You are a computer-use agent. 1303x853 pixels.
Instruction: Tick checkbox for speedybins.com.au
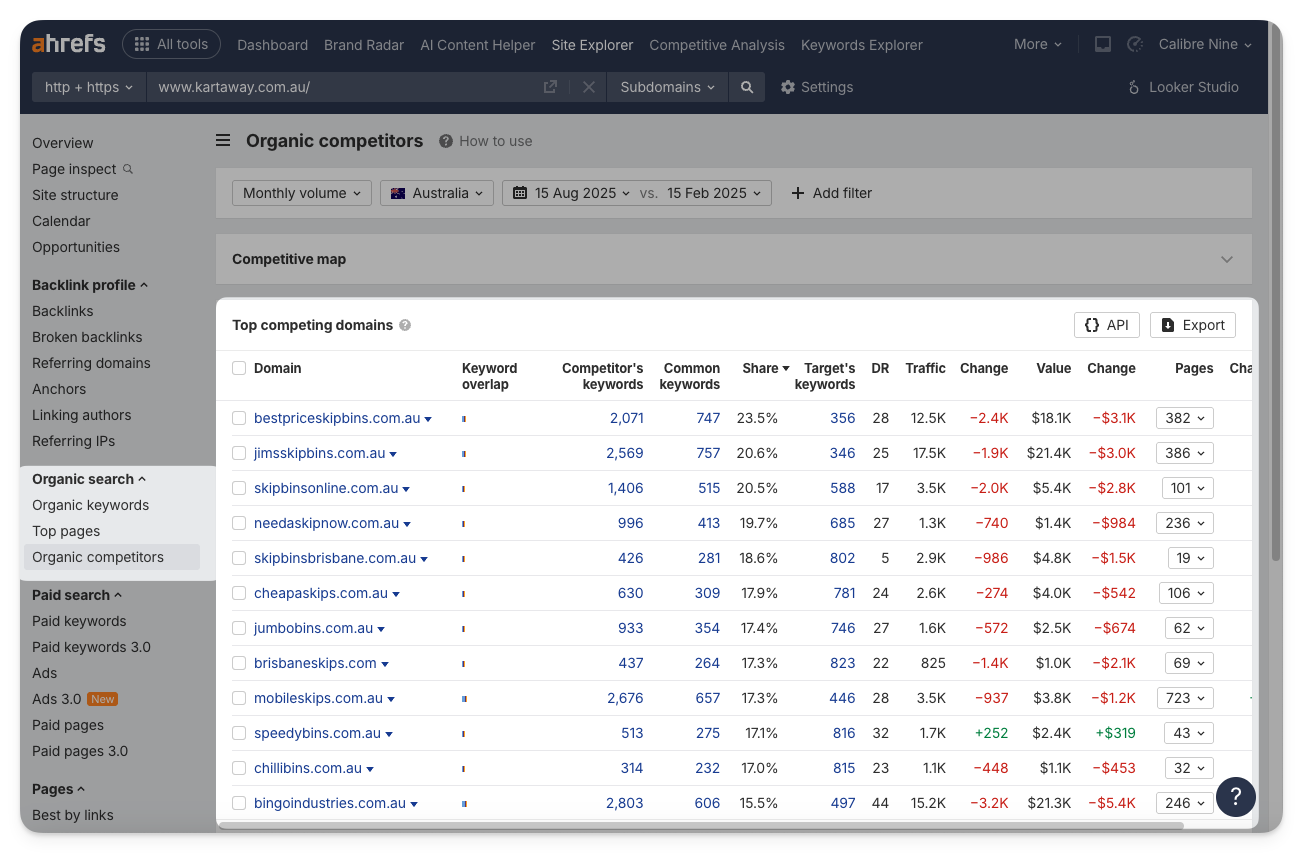click(x=239, y=733)
